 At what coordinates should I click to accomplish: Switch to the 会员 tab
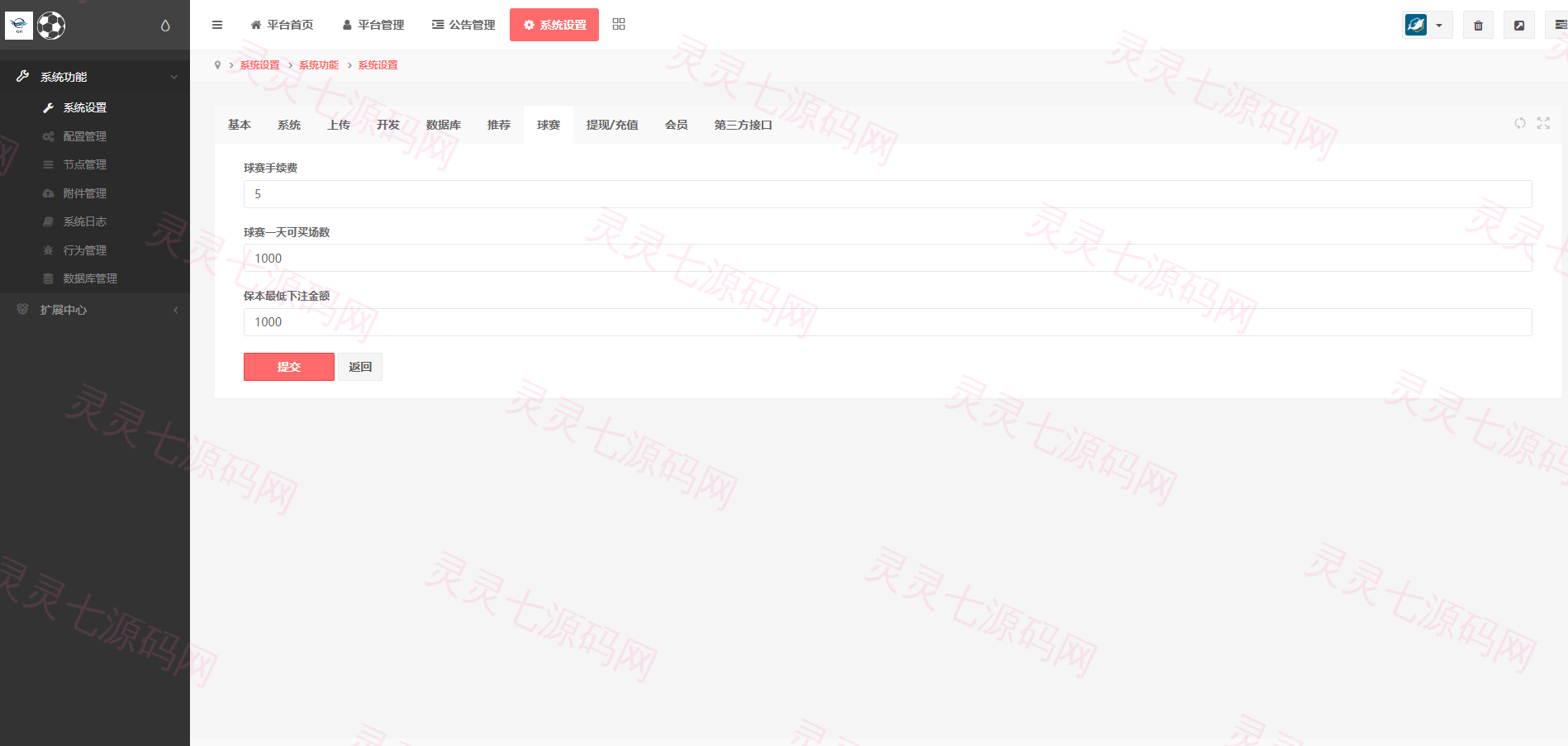click(677, 125)
